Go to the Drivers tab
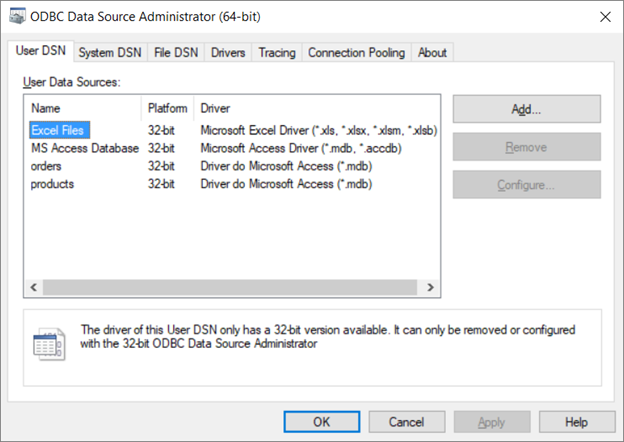 point(228,52)
